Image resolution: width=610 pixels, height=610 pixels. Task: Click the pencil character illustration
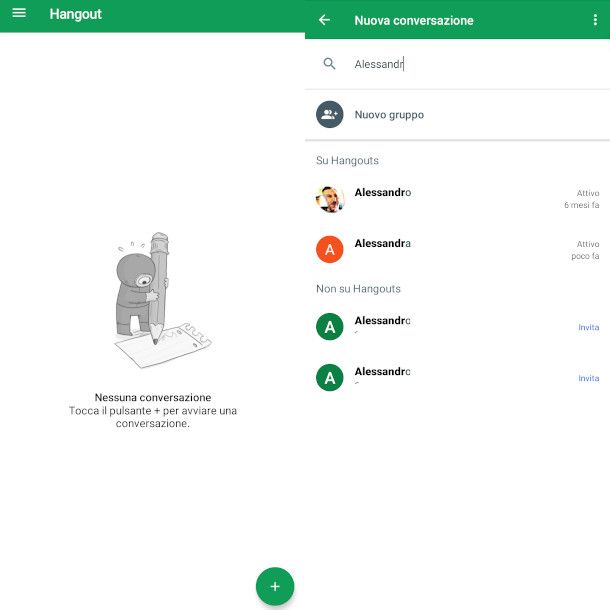pos(163,300)
